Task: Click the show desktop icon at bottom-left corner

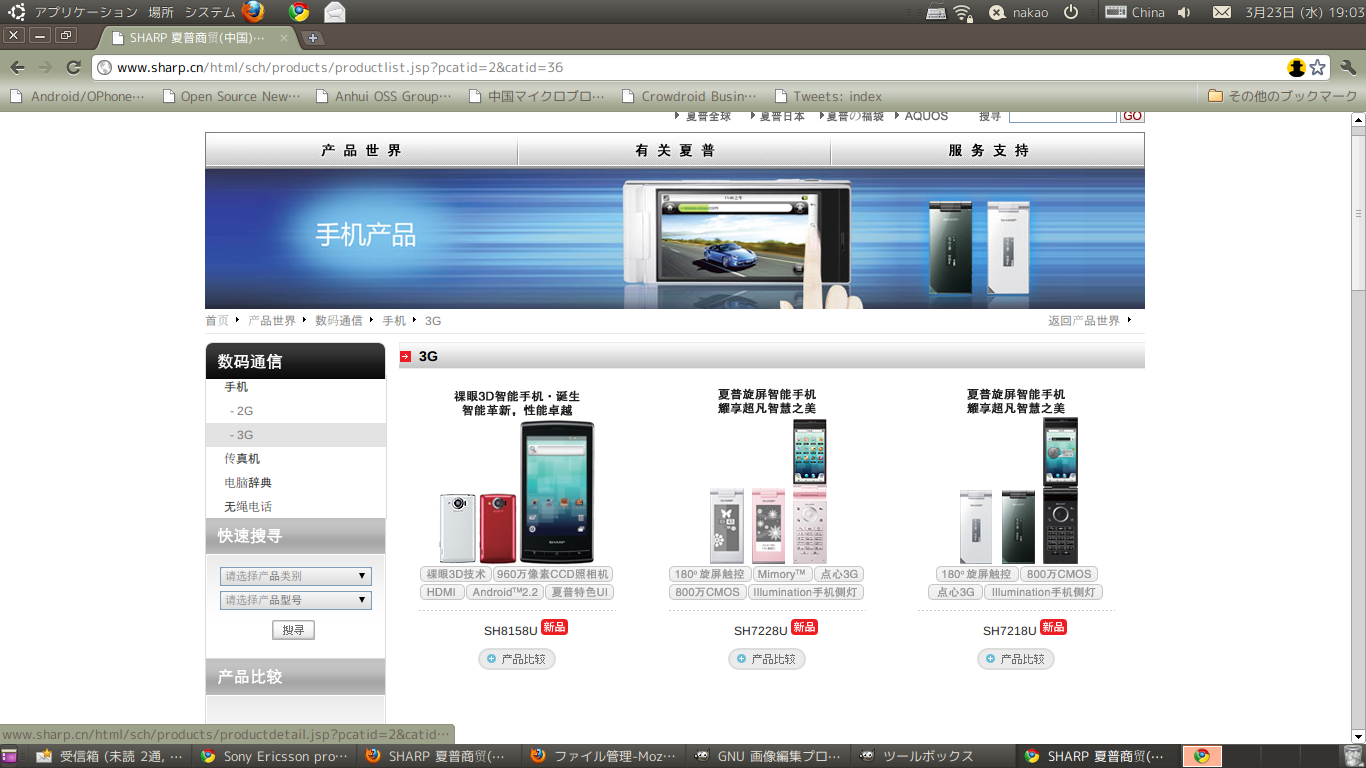Action: [9, 756]
